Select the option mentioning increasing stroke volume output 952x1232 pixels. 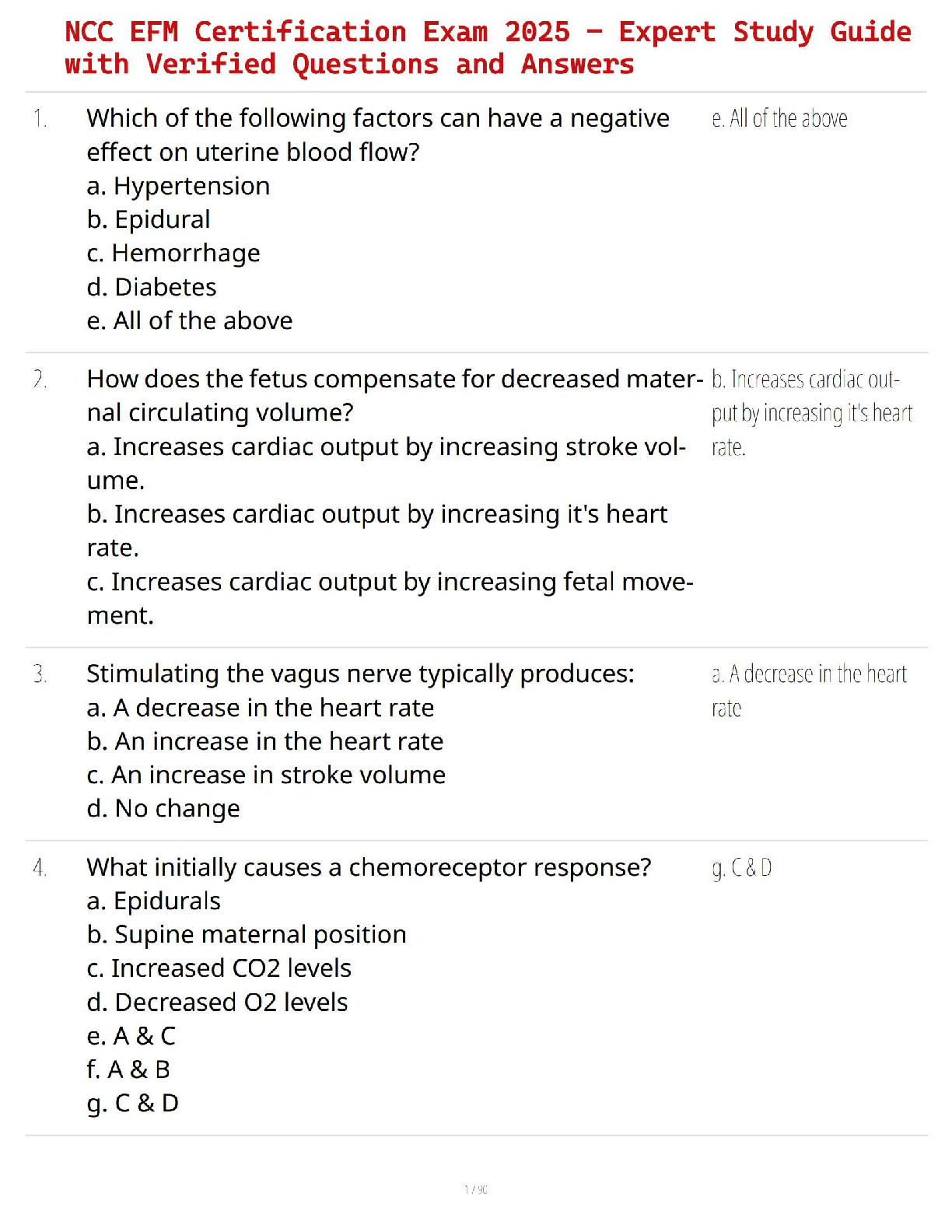pyautogui.click(x=387, y=463)
